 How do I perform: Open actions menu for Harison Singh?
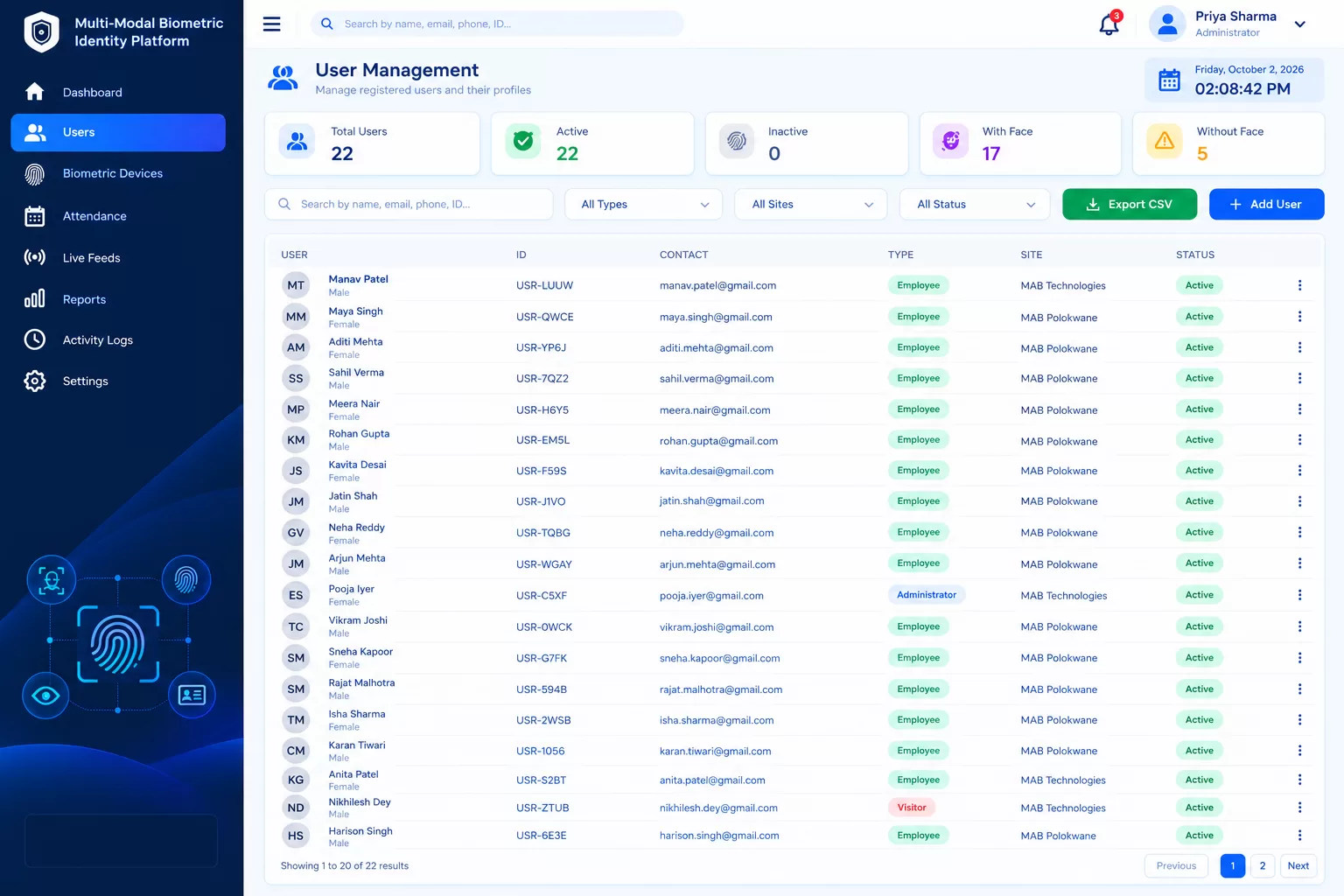[1299, 836]
